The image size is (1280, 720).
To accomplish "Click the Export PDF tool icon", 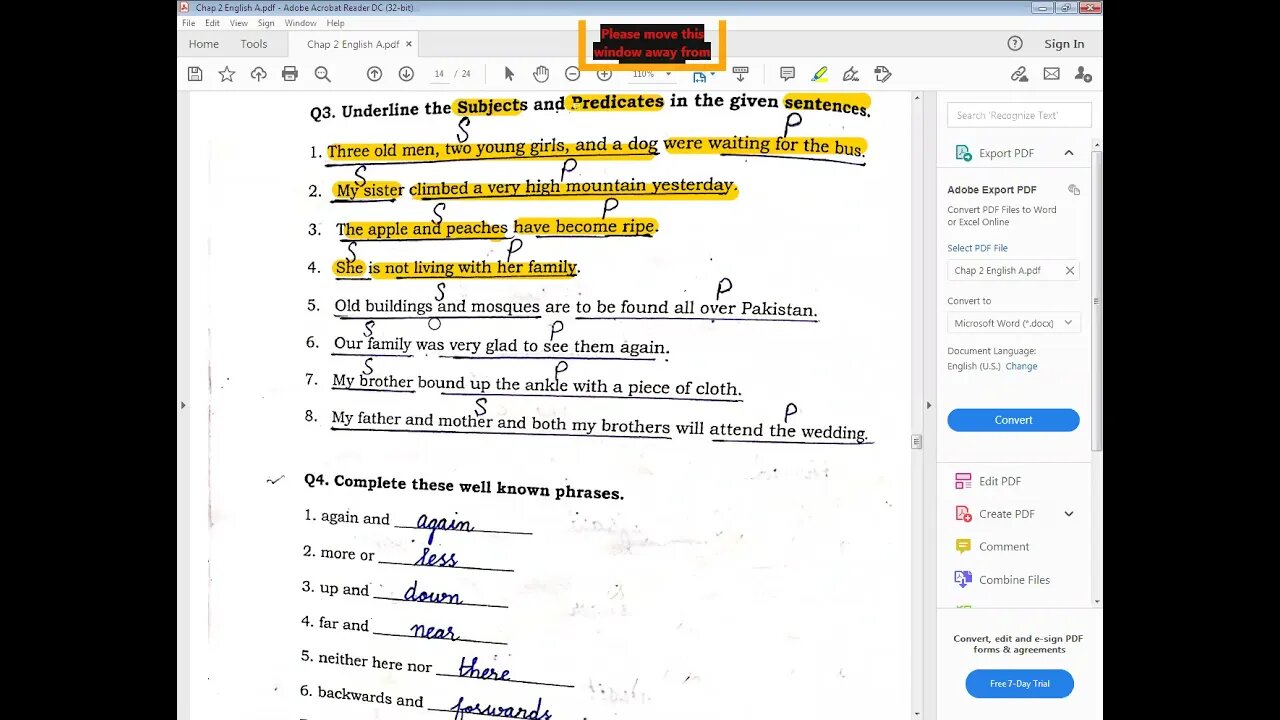I will pyautogui.click(x=963, y=153).
